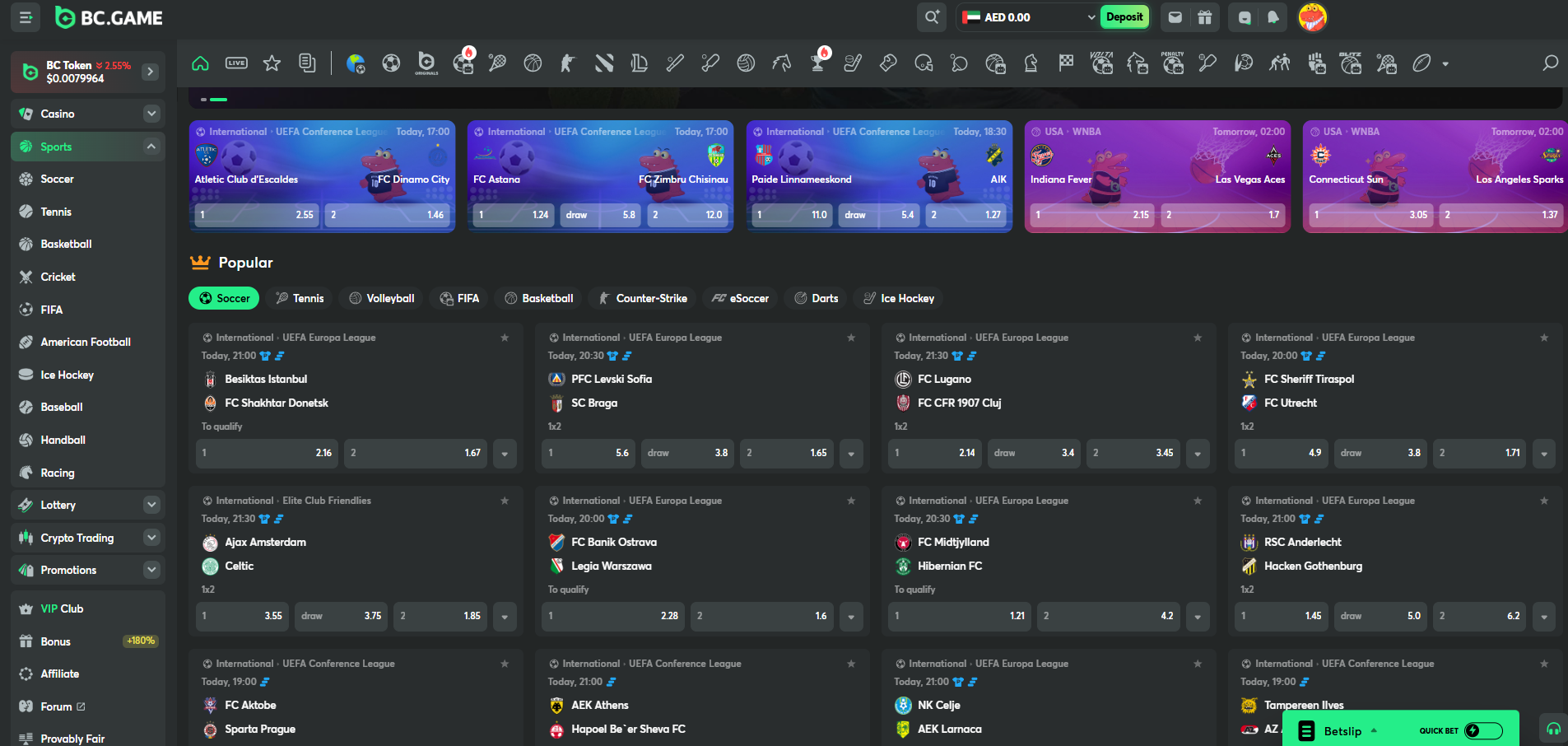Image resolution: width=1568 pixels, height=746 pixels.
Task: Favorite the FC Midtjylland match star
Action: 1198,501
